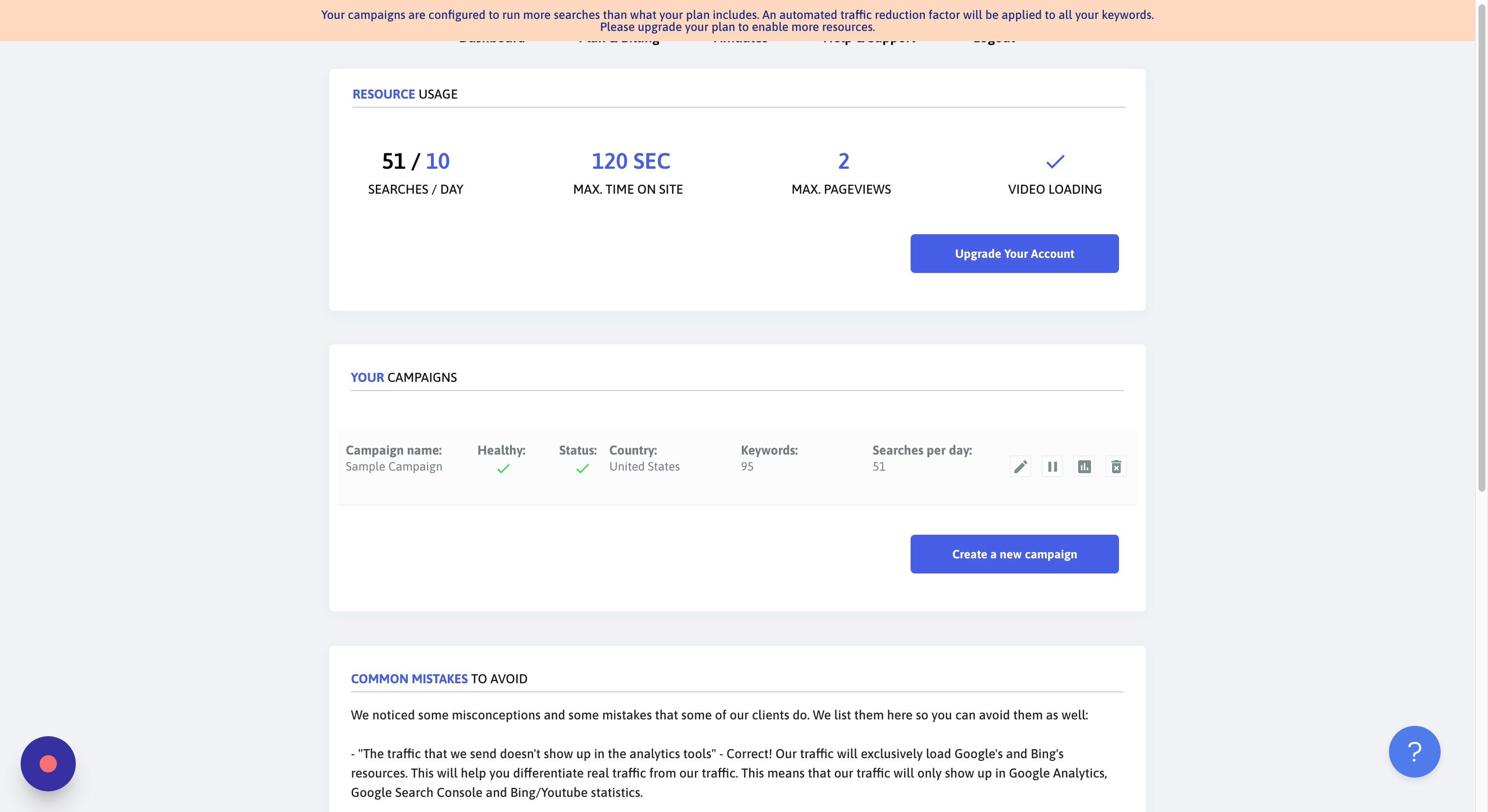Click the "MAX. PAGEVIEWS" label
Viewport: 1488px width, 812px height.
point(841,189)
